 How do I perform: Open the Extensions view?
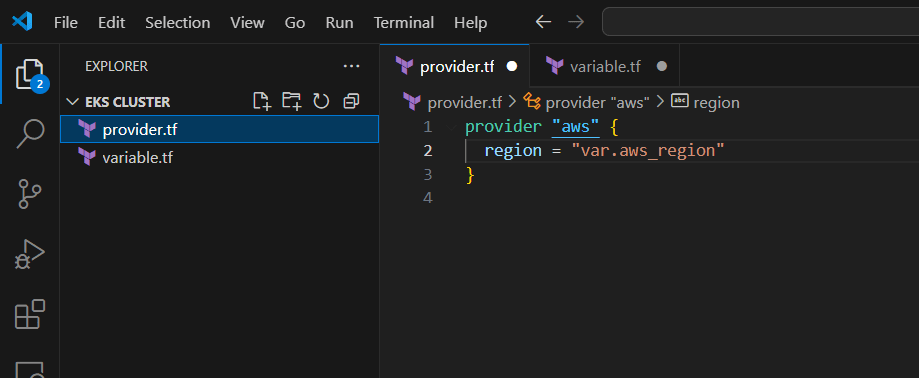[30, 314]
